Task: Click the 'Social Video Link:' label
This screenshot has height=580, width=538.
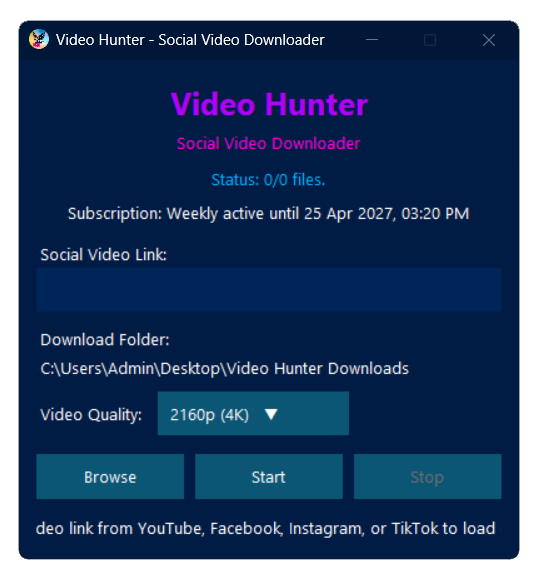Action: (104, 254)
